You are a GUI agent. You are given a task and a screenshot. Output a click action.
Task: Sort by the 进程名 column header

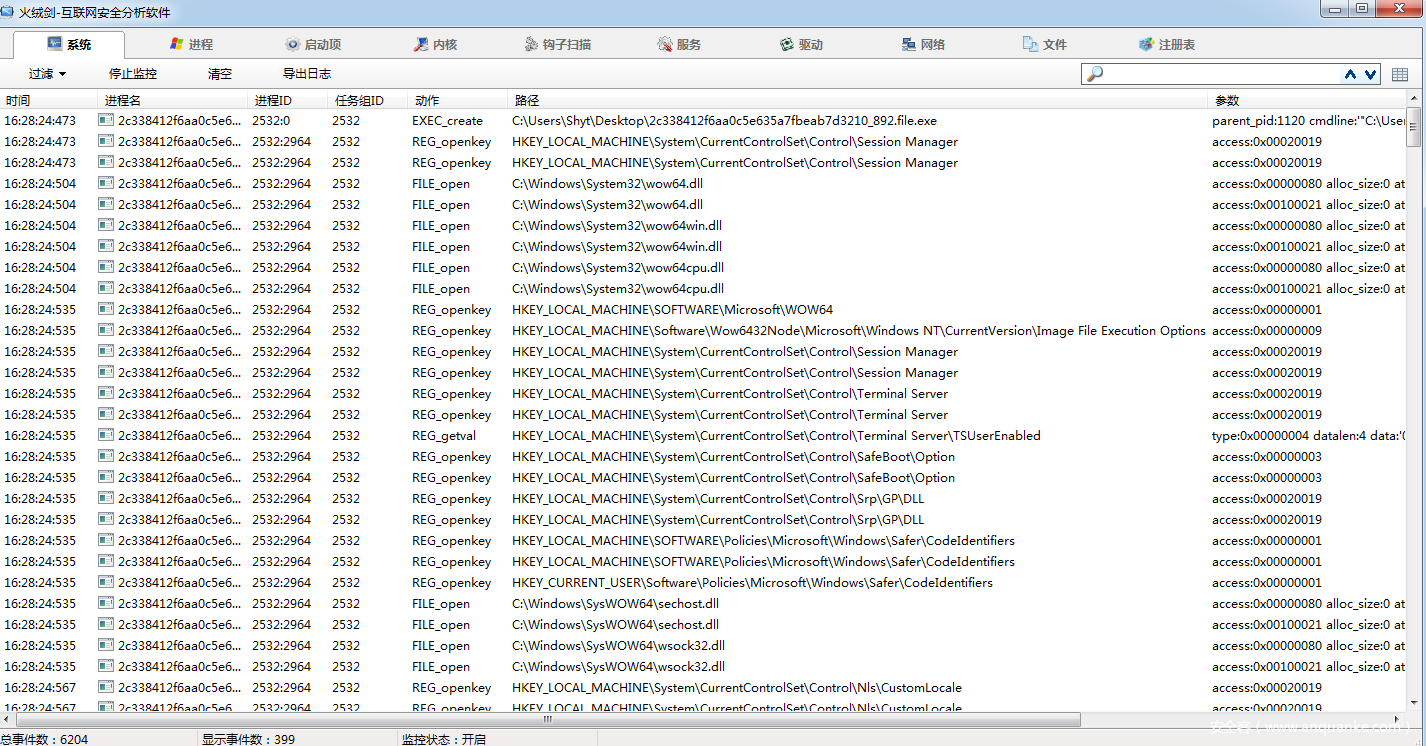172,100
